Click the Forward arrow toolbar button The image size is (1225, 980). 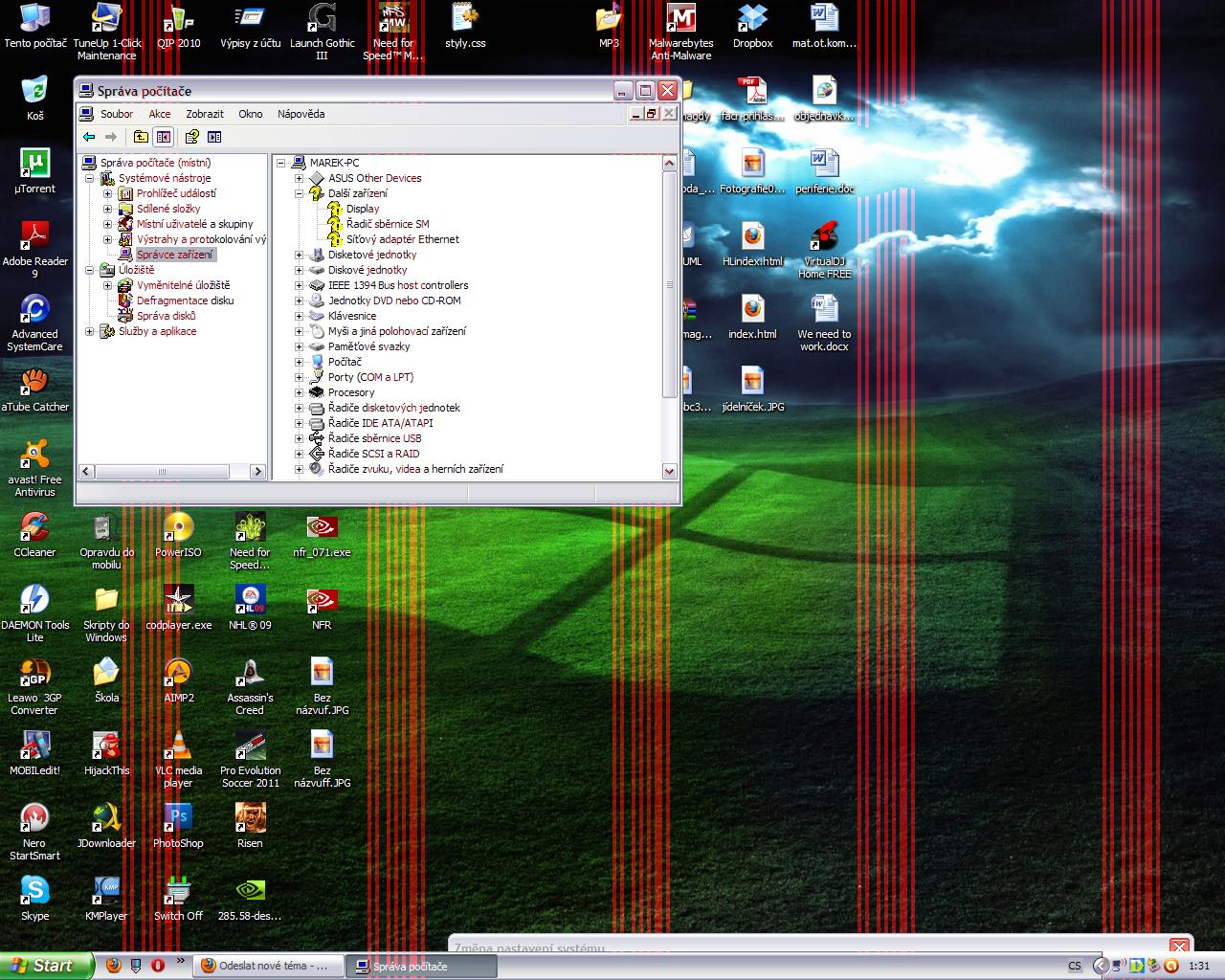[x=111, y=137]
